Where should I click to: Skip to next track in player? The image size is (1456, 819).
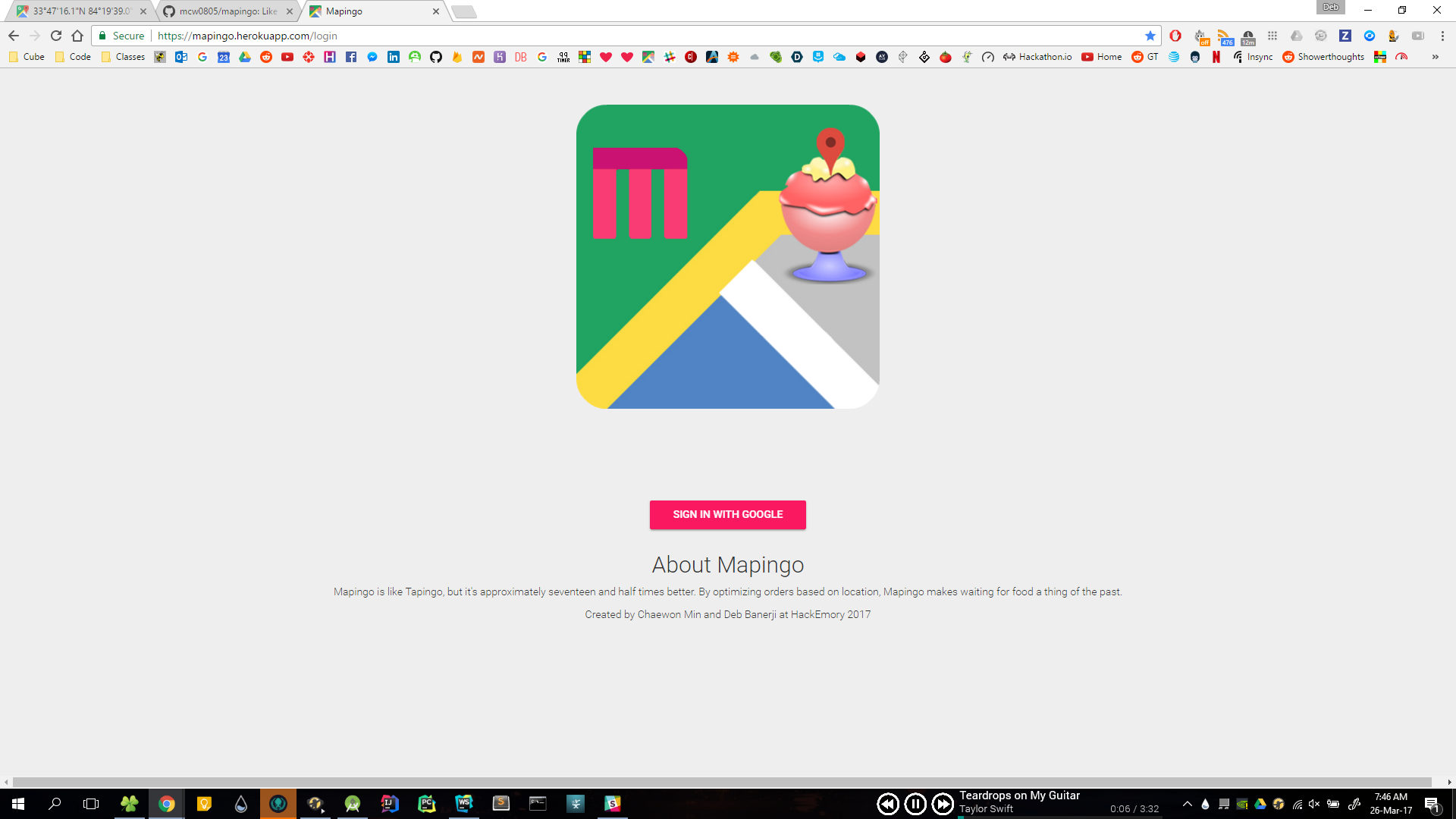(943, 804)
